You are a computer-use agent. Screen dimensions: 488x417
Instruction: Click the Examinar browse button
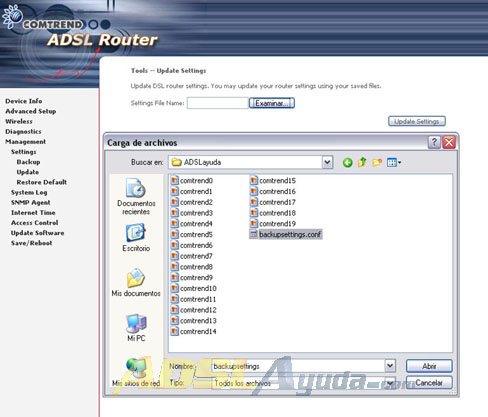[x=272, y=103]
